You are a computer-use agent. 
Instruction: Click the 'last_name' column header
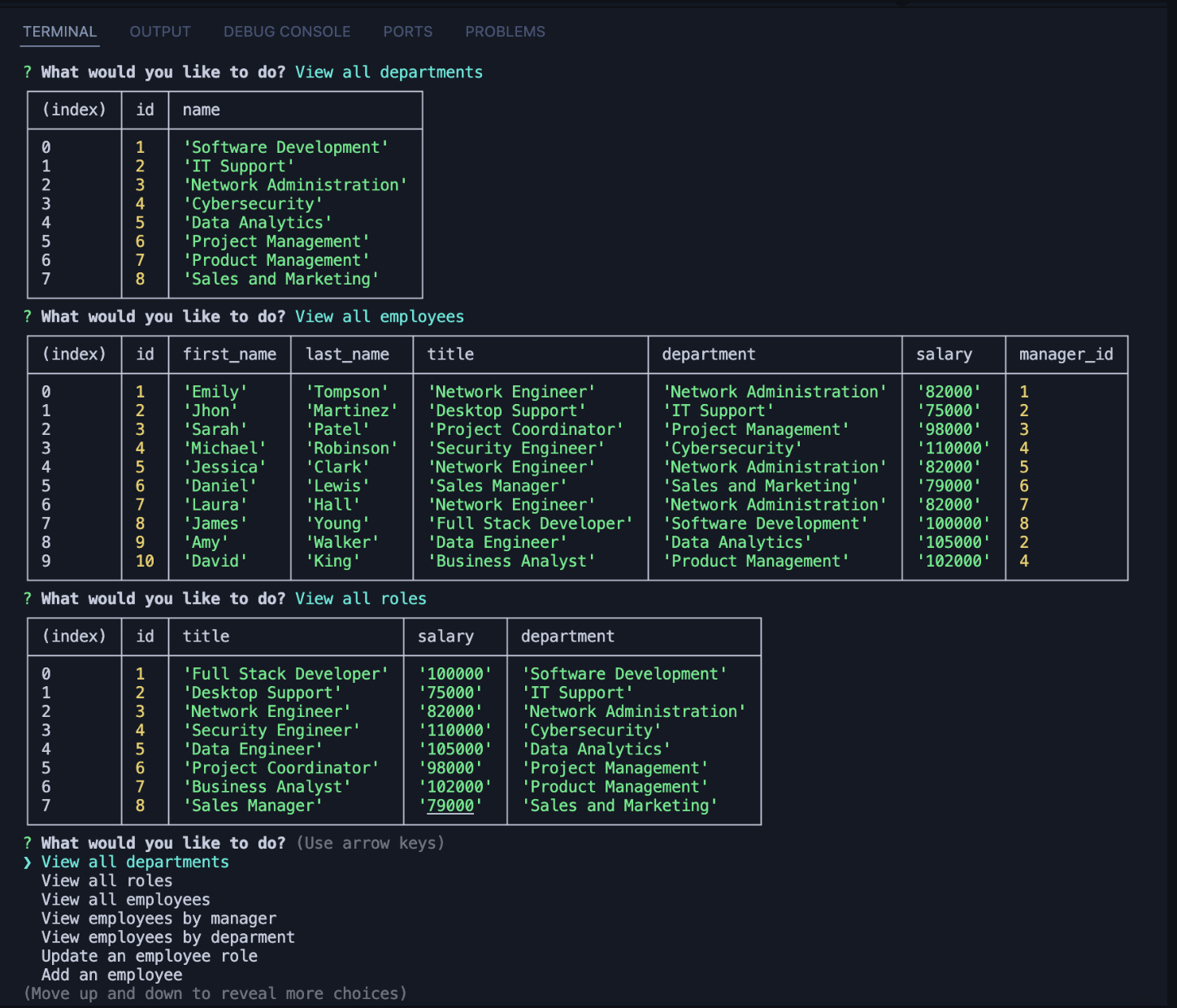[347, 354]
